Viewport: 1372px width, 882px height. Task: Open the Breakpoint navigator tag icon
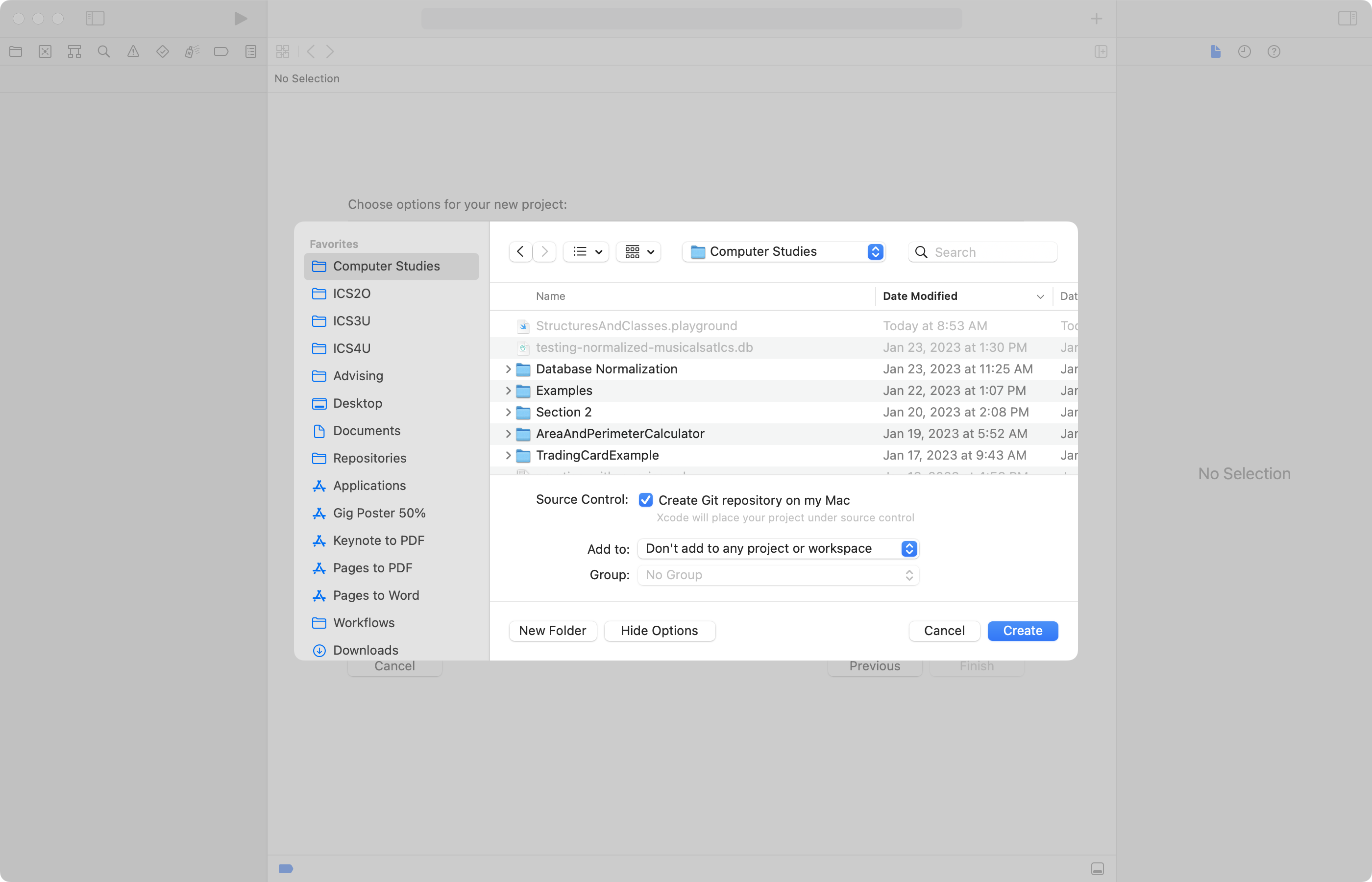tap(221, 51)
